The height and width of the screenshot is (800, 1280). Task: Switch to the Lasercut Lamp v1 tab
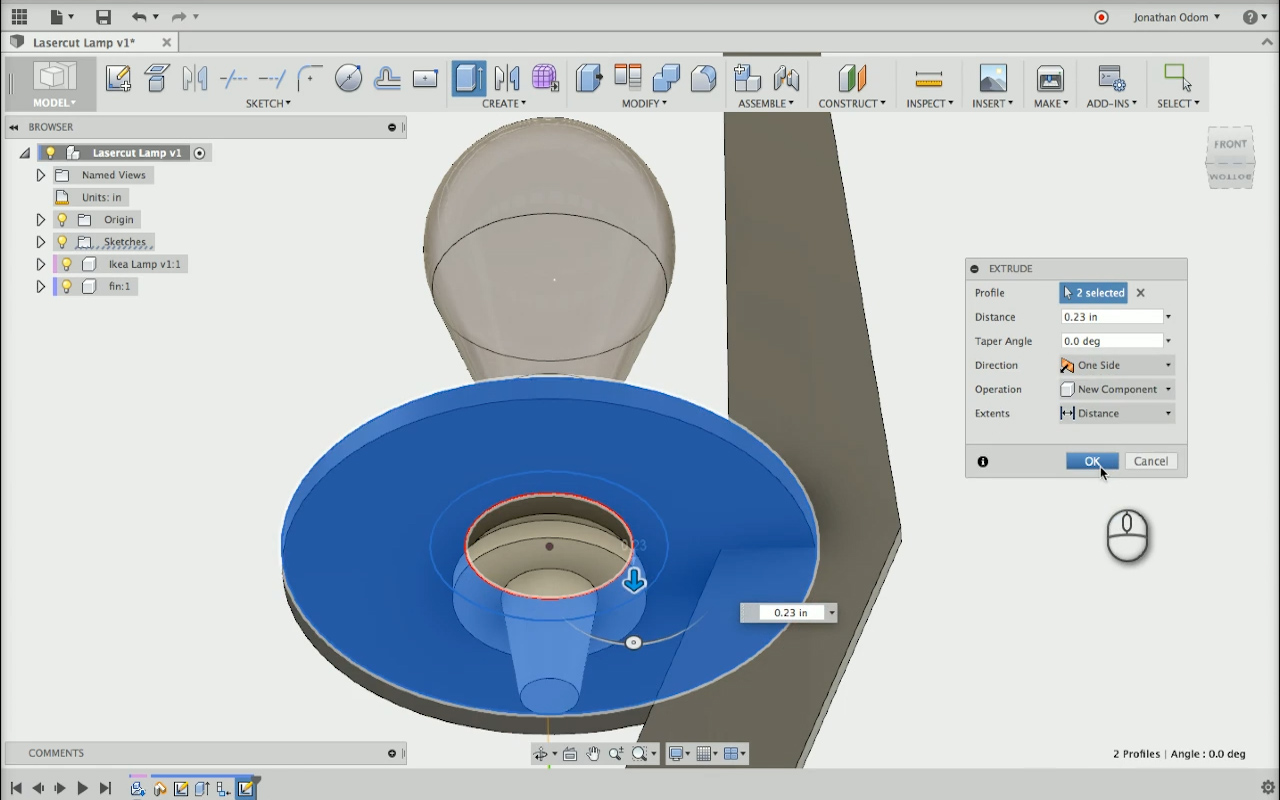[x=84, y=43]
